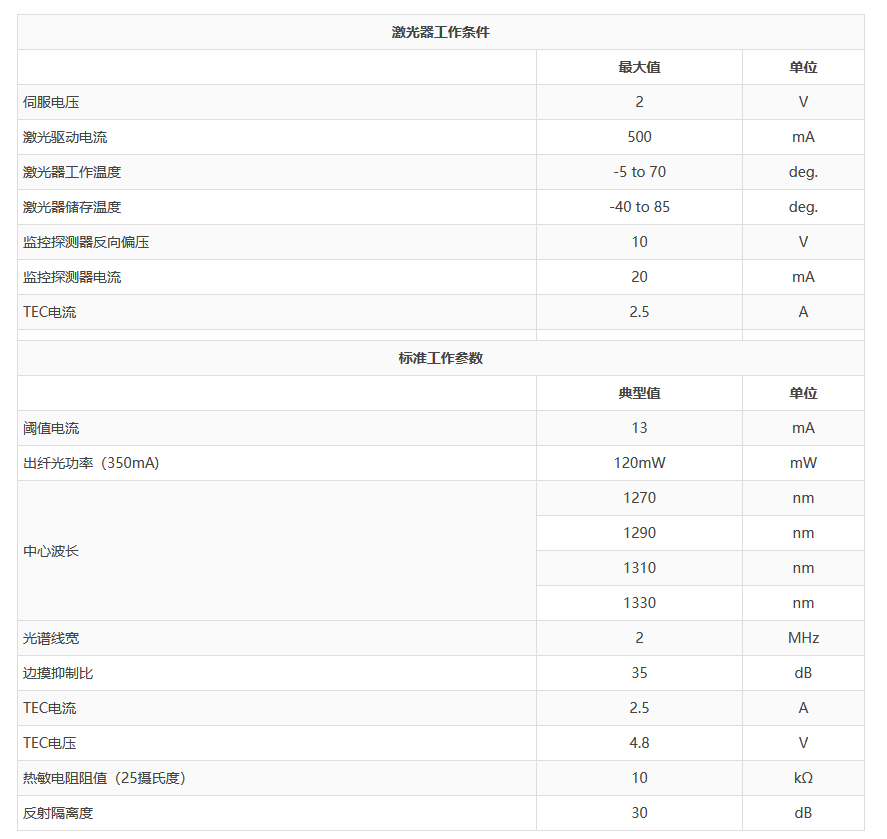The height and width of the screenshot is (839, 887).
Task: Select the 1270 wavelength value
Action: click(639, 498)
